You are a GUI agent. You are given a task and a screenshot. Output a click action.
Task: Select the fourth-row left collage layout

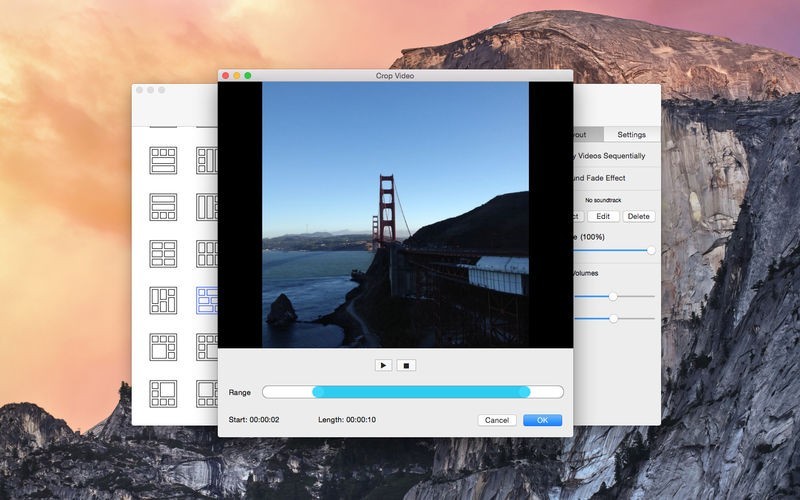[163, 300]
